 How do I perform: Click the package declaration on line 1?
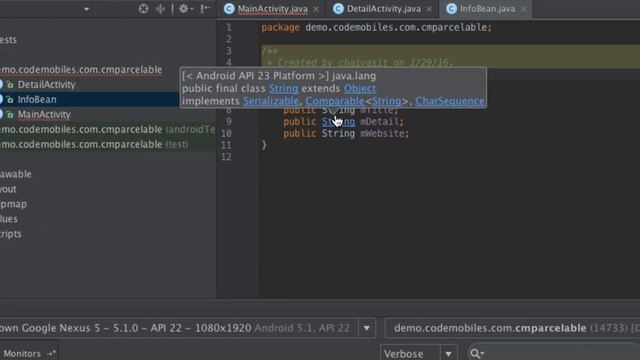coord(376,27)
